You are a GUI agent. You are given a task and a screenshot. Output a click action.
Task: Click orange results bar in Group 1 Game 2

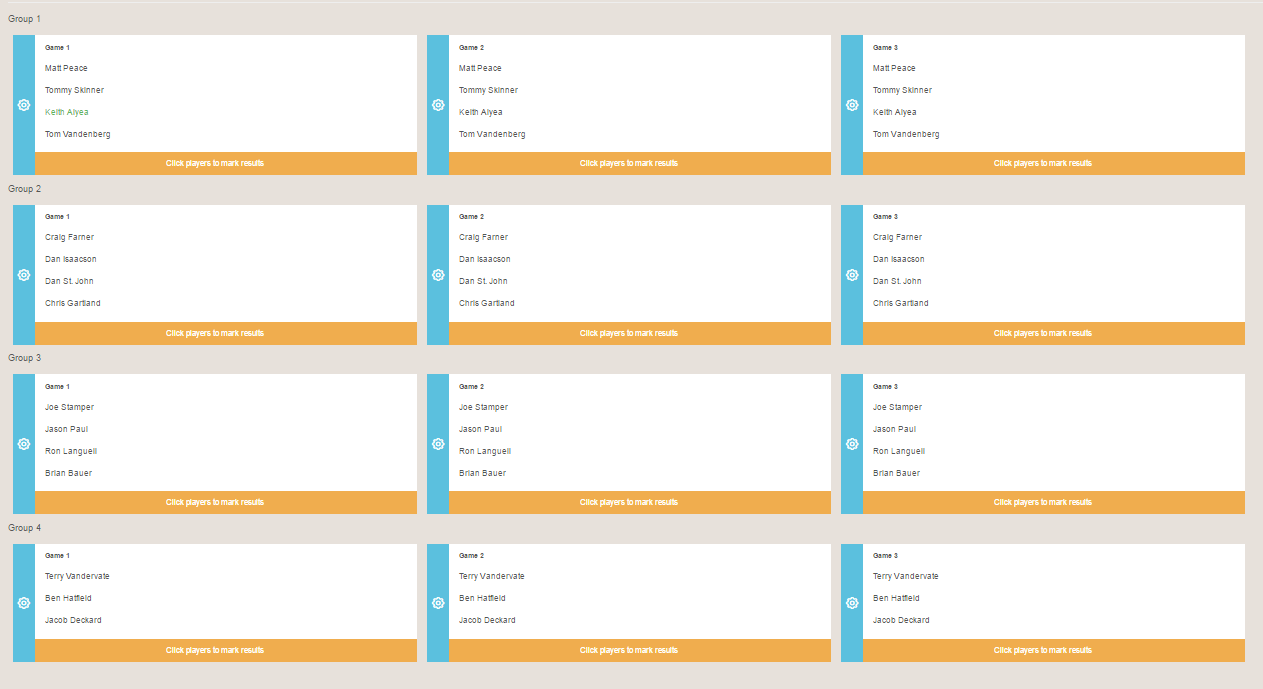pos(639,163)
